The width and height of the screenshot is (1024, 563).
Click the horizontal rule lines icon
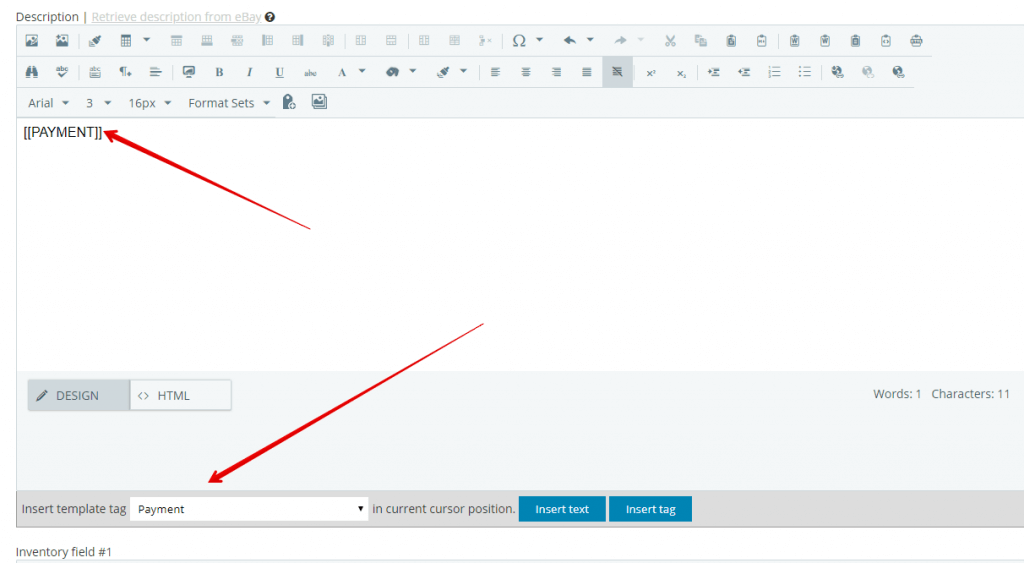pos(155,72)
